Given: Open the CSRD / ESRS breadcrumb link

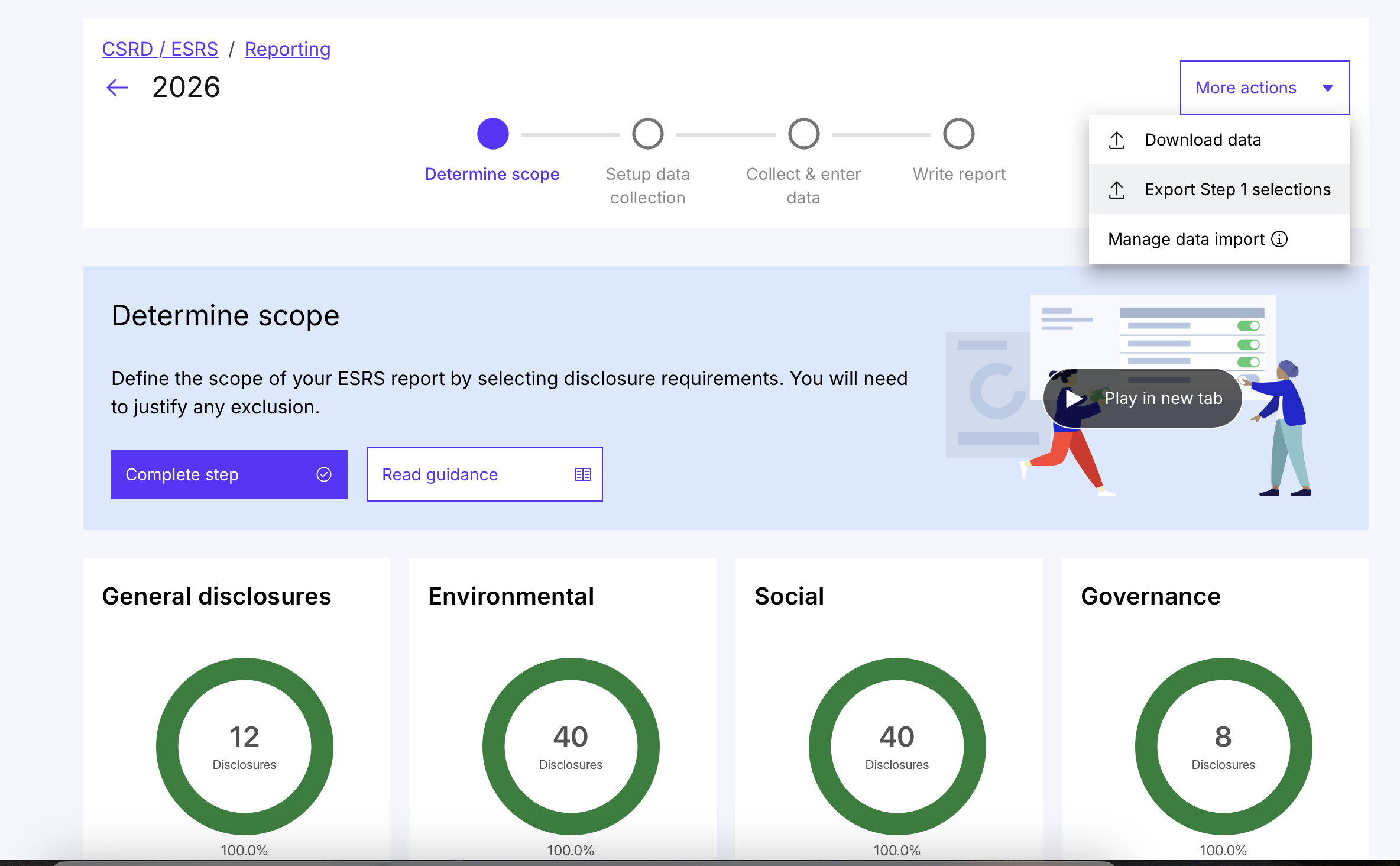Looking at the screenshot, I should point(160,49).
